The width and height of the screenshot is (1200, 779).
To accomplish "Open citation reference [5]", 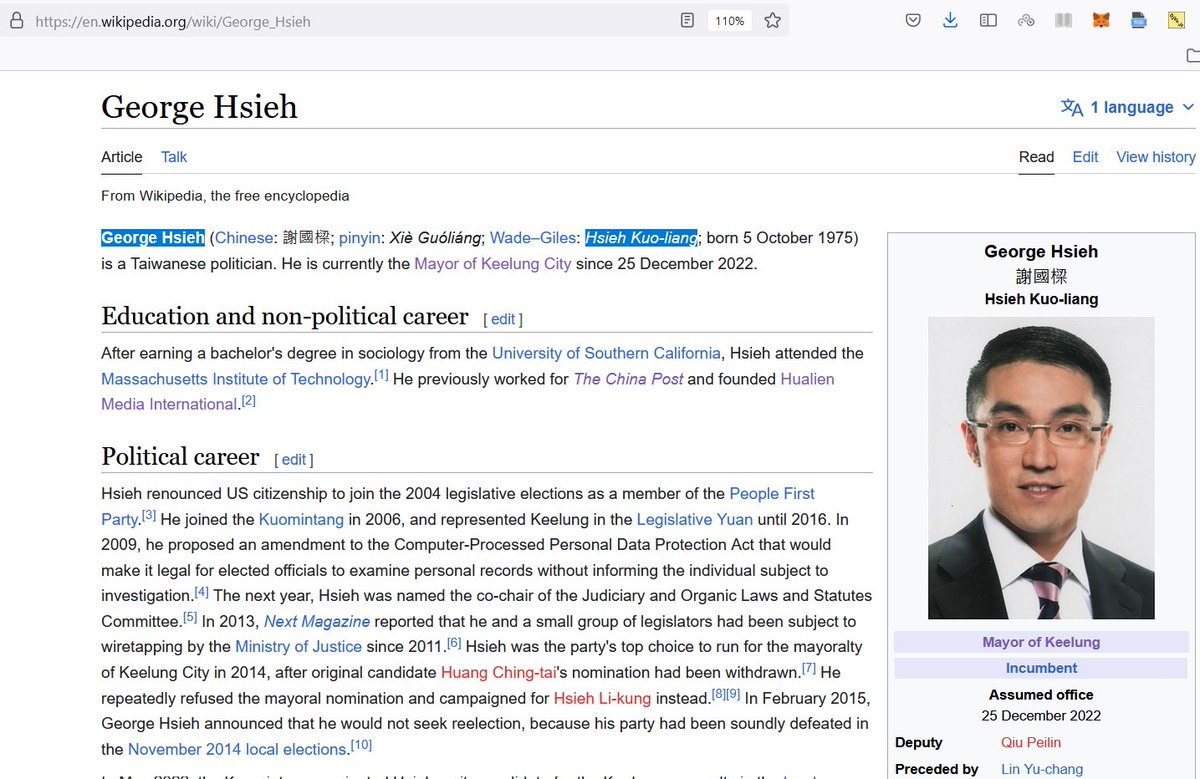I will 190,617.
